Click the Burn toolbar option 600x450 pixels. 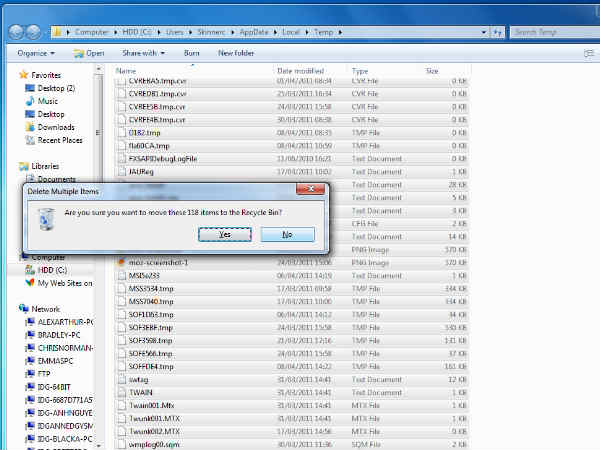click(x=192, y=53)
